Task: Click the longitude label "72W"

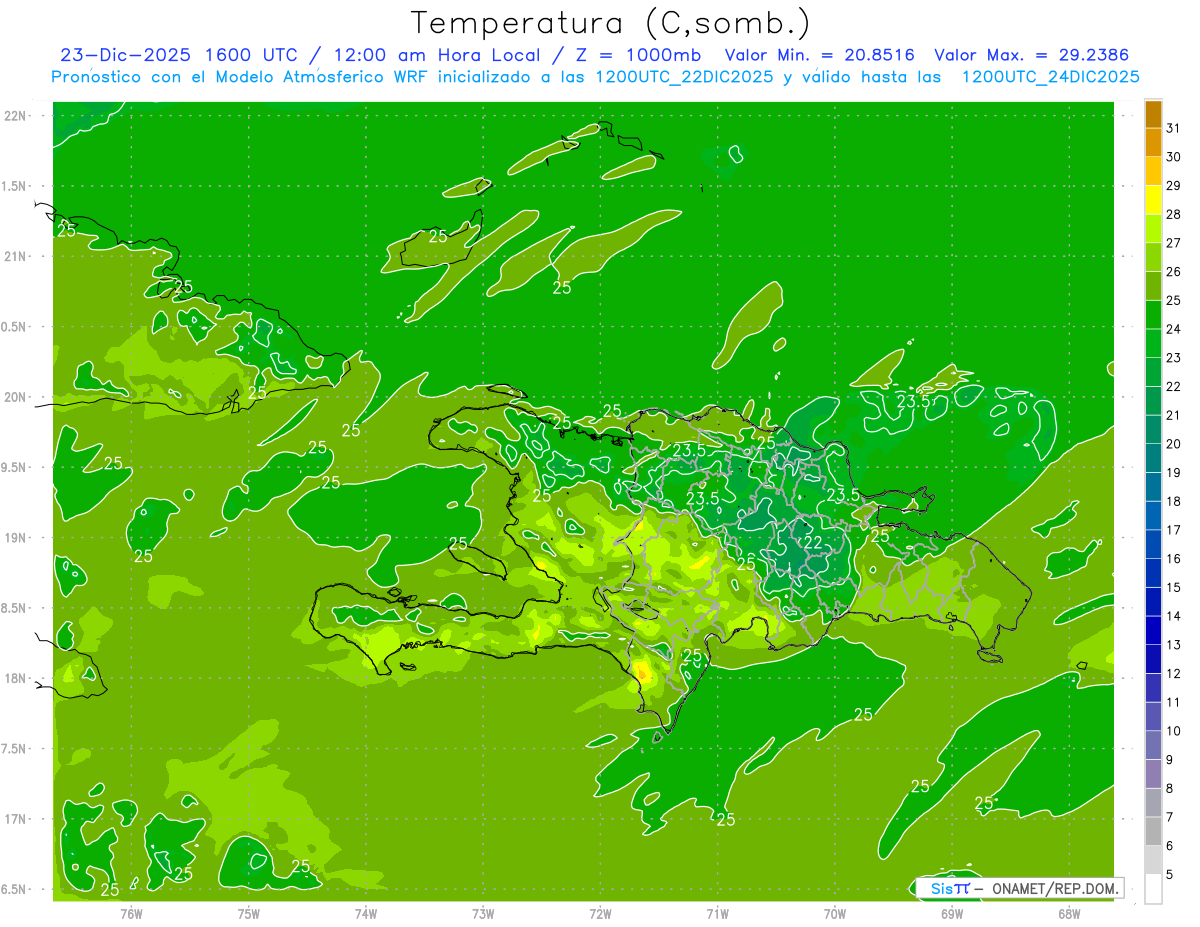Action: coord(600,913)
